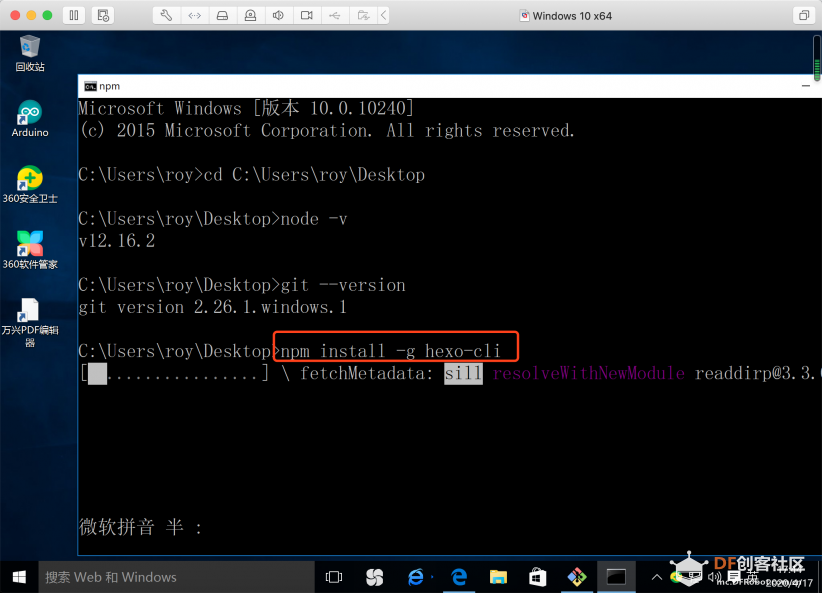Image resolution: width=822 pixels, height=593 pixels.
Task: Minimize the npm console window
Action: pos(806,86)
